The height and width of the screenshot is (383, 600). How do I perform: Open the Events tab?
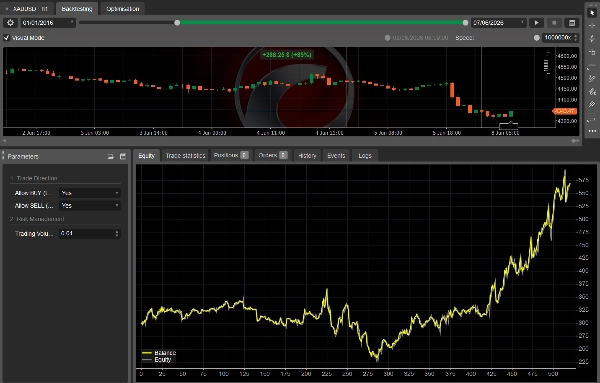(336, 156)
